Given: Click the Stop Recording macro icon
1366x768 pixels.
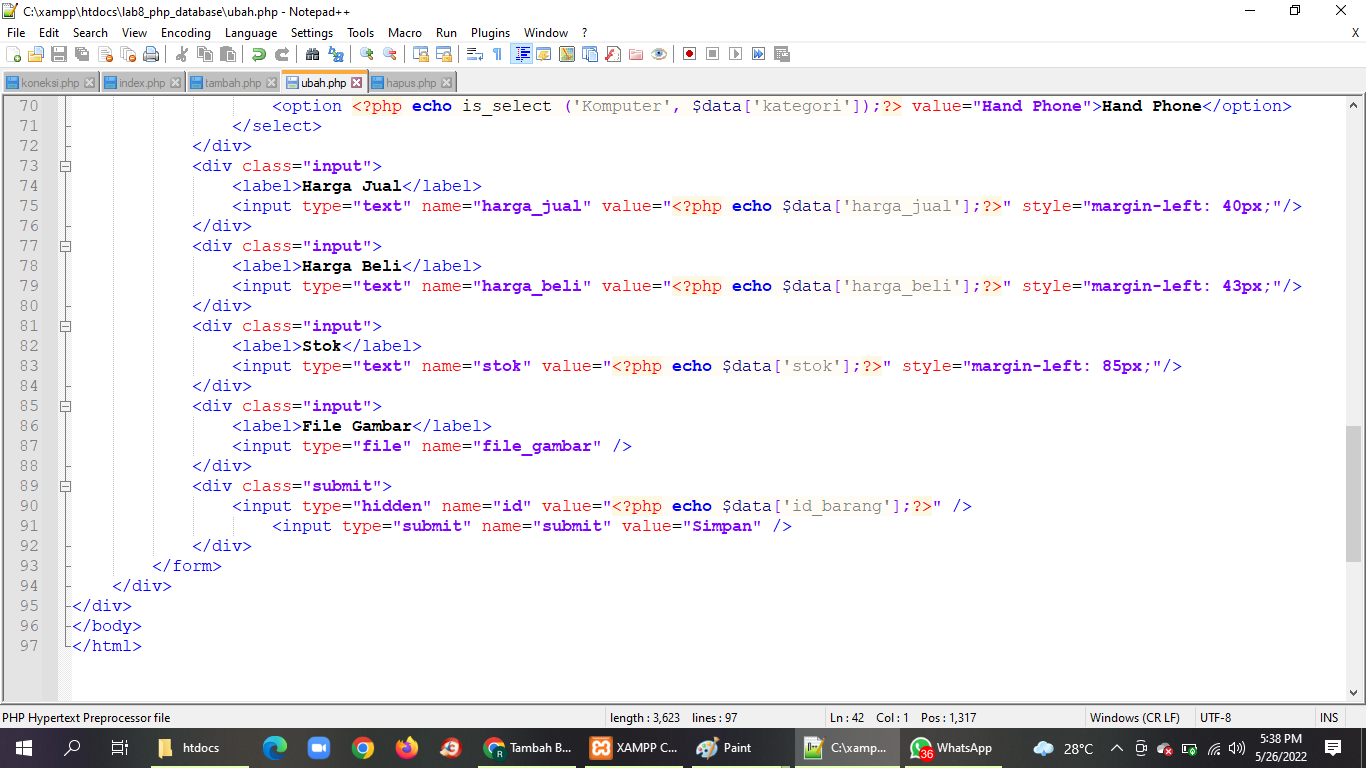Looking at the screenshot, I should coord(712,53).
